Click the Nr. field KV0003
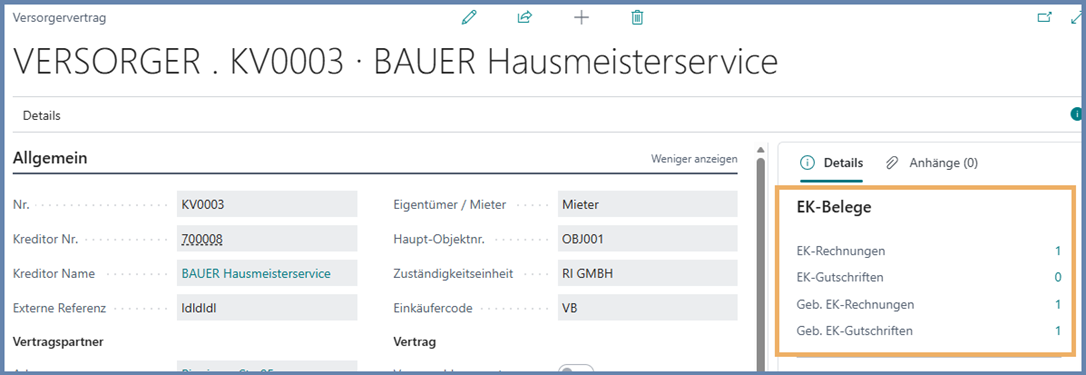1086x375 pixels. click(267, 204)
